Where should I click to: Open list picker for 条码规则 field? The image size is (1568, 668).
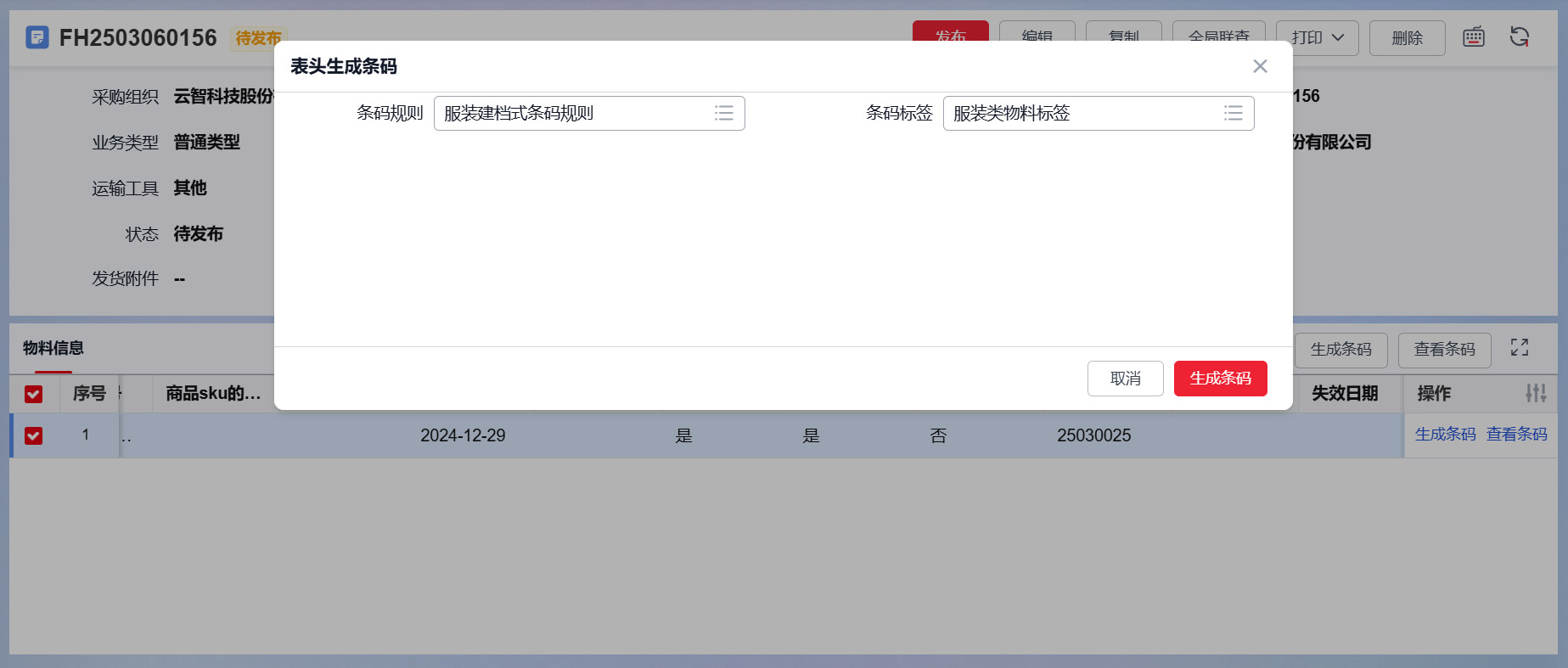pyautogui.click(x=723, y=114)
